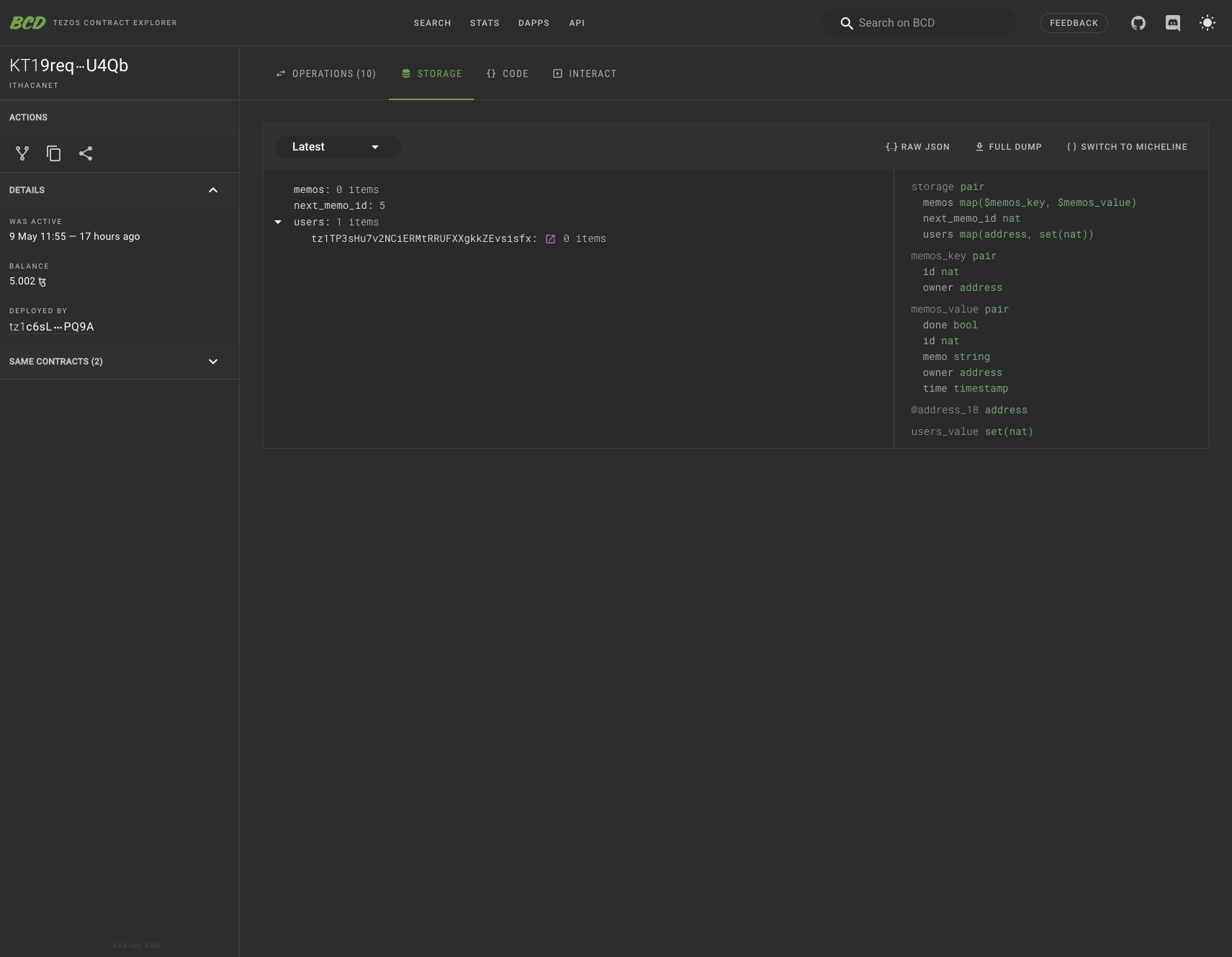
Task: Click the BCD logo
Action: (27, 23)
